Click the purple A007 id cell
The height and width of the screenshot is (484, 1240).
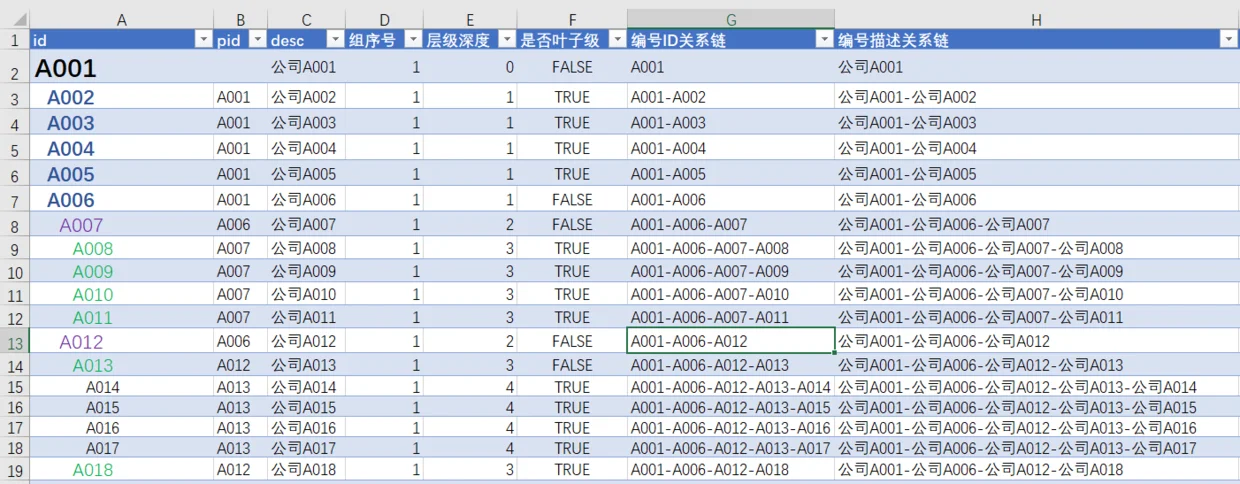coord(122,225)
